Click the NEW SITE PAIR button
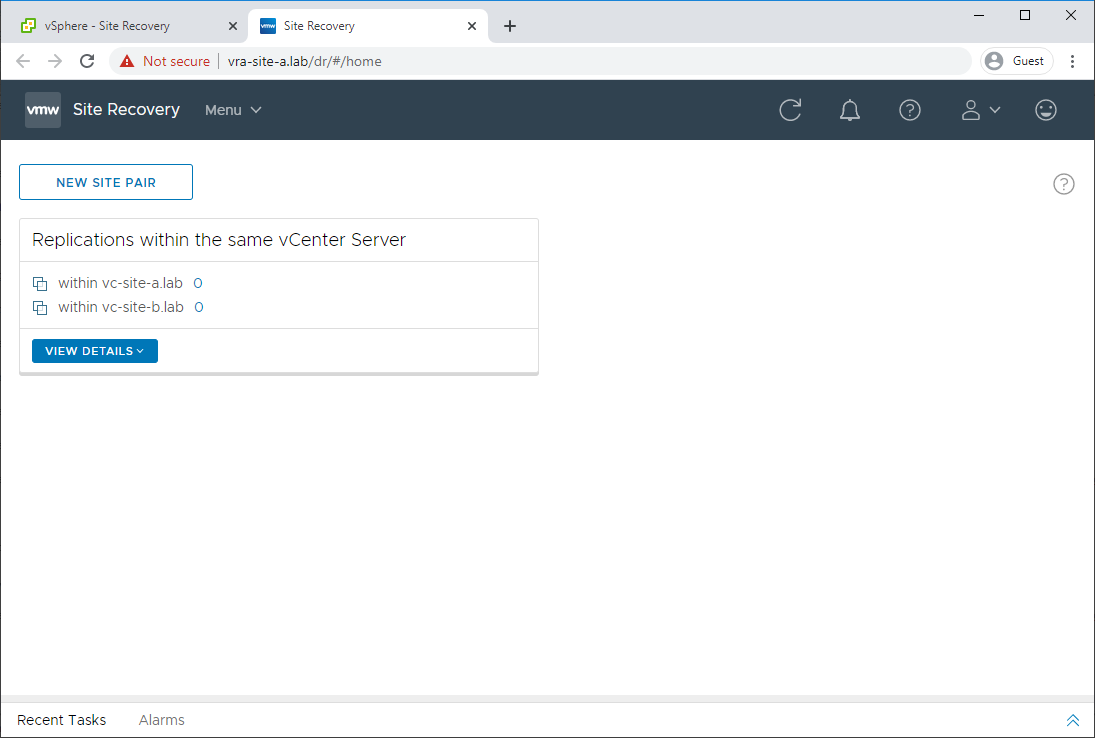Screen dimensions: 1095x738 pos(105,182)
